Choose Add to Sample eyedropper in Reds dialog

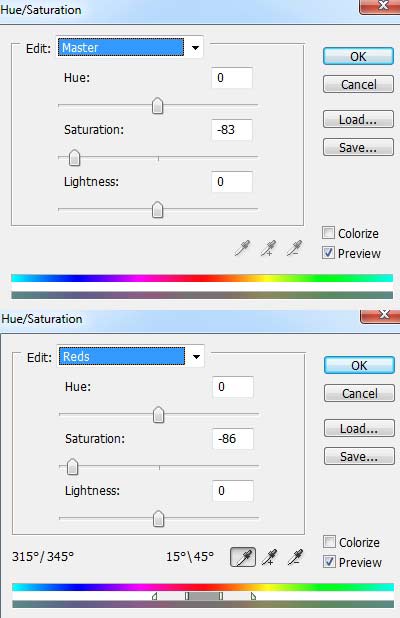(x=270, y=557)
